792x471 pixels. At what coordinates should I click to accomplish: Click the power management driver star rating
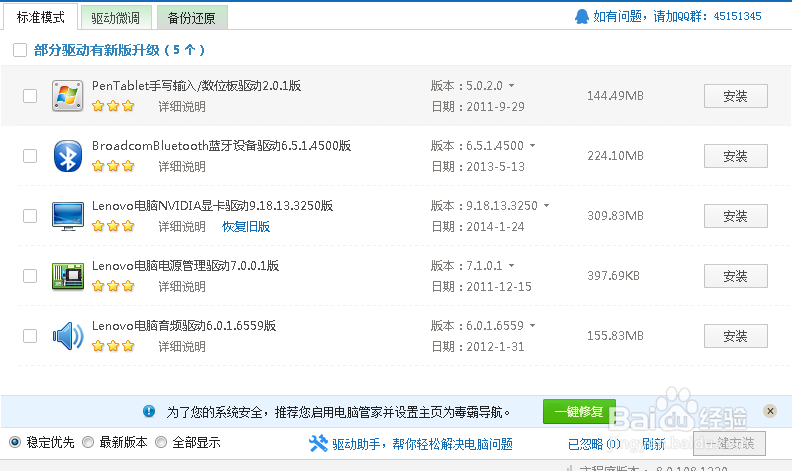pos(113,286)
